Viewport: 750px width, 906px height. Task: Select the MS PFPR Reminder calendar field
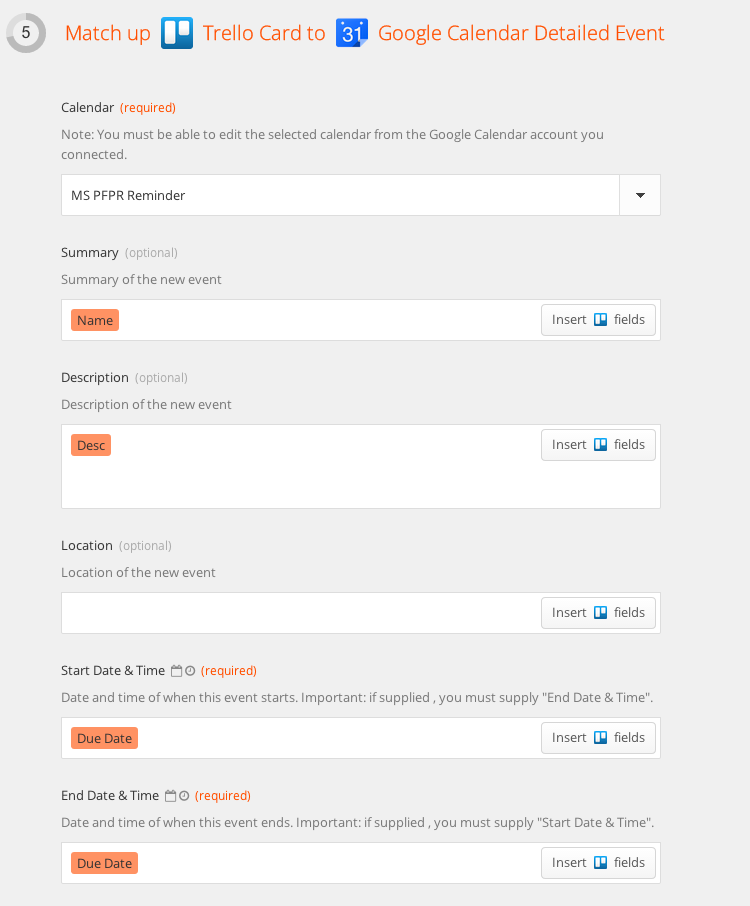(340, 195)
